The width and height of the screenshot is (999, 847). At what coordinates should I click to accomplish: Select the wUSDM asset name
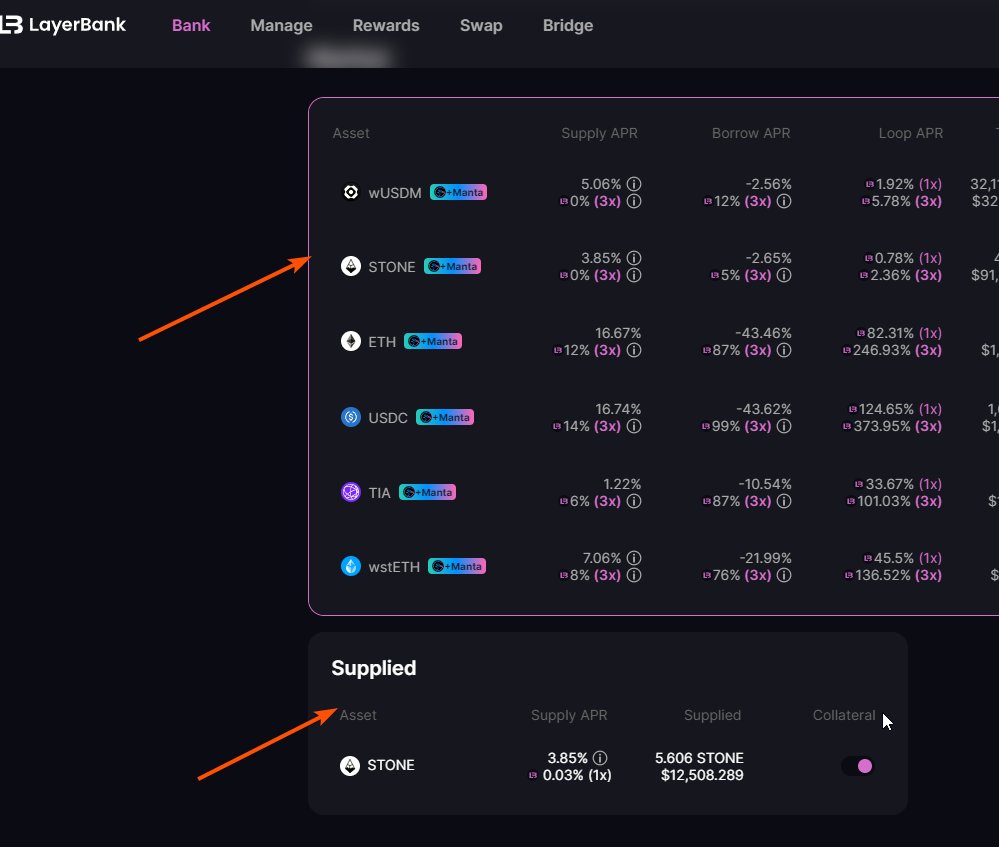pyautogui.click(x=395, y=192)
